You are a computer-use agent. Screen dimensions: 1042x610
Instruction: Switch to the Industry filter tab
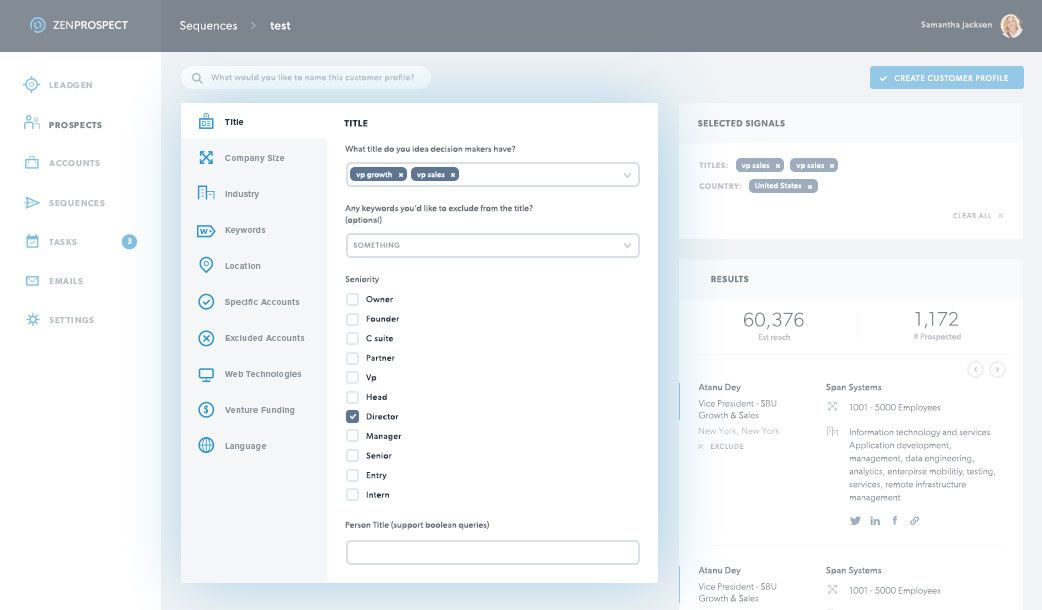(241, 194)
